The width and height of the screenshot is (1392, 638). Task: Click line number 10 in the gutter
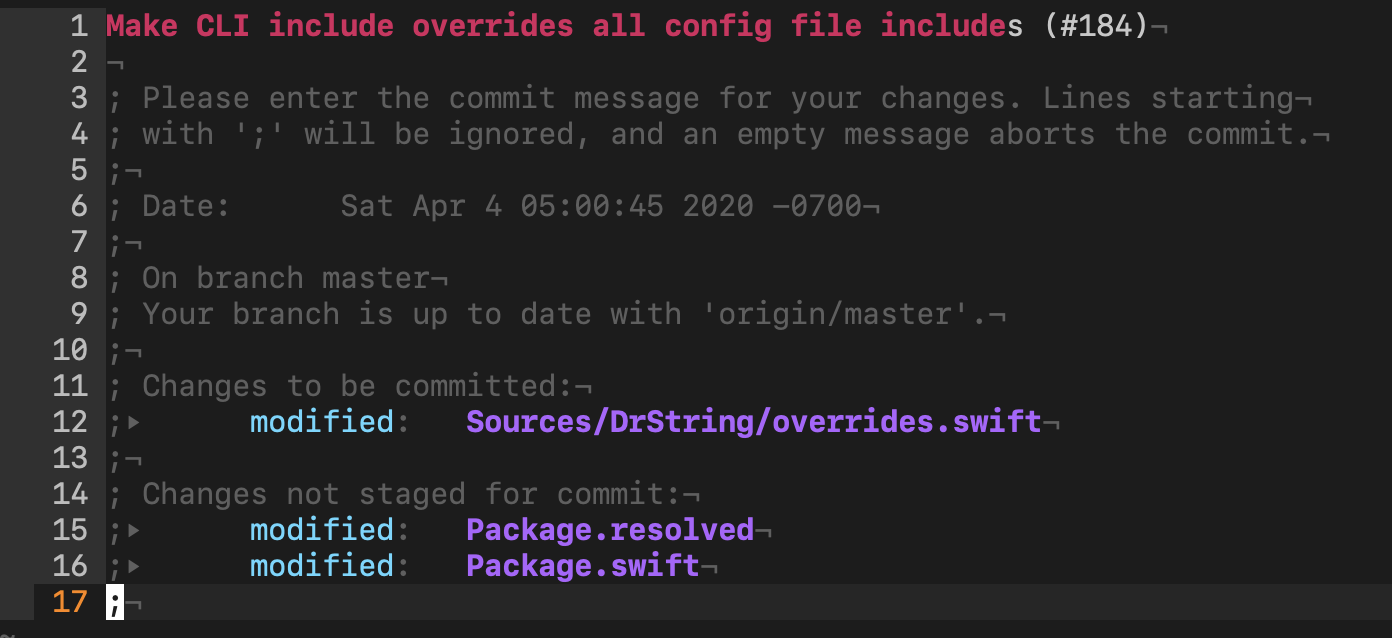[x=70, y=350]
